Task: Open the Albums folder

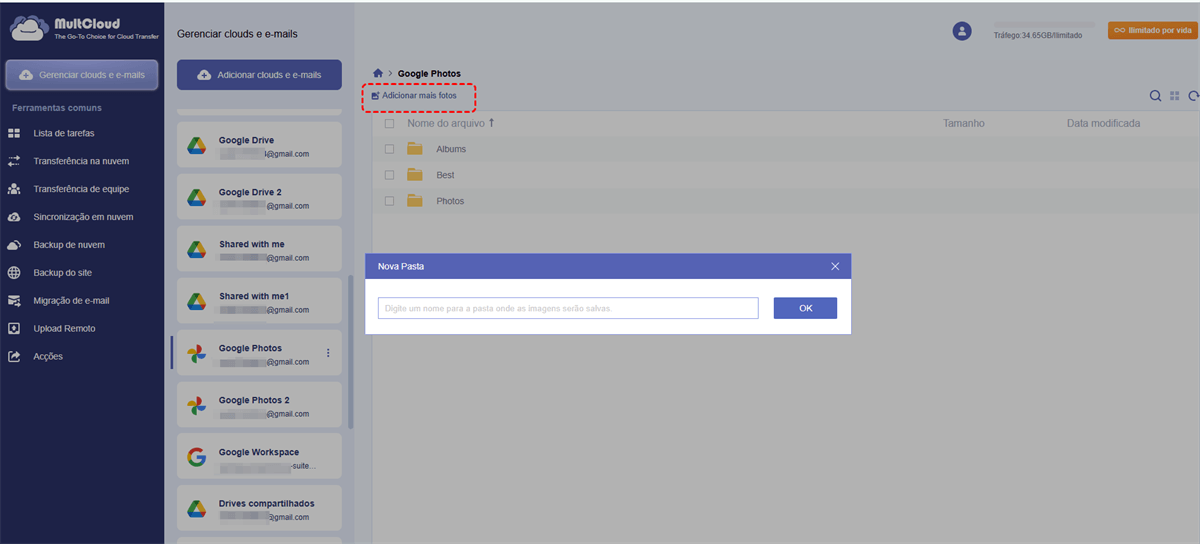Action: (x=451, y=149)
